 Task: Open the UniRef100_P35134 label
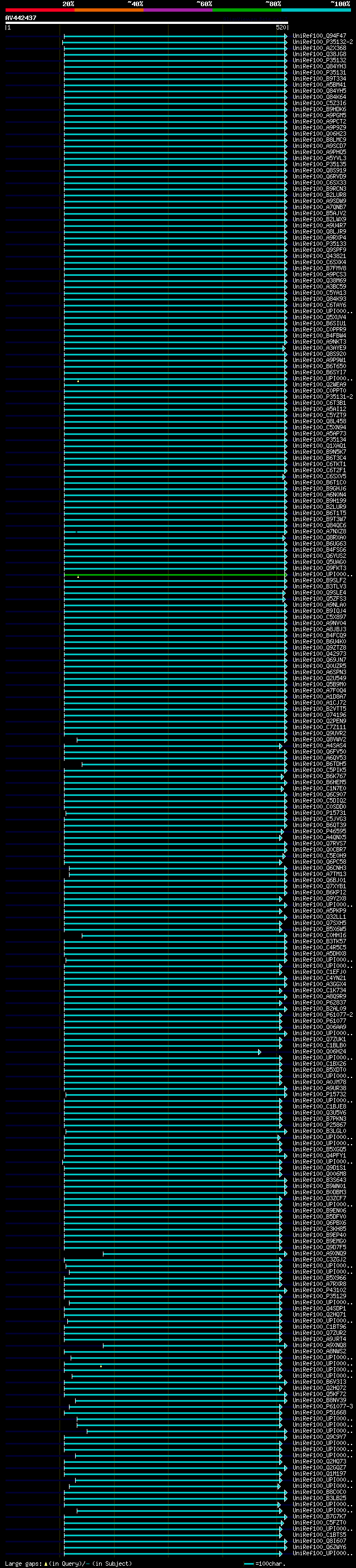click(319, 439)
